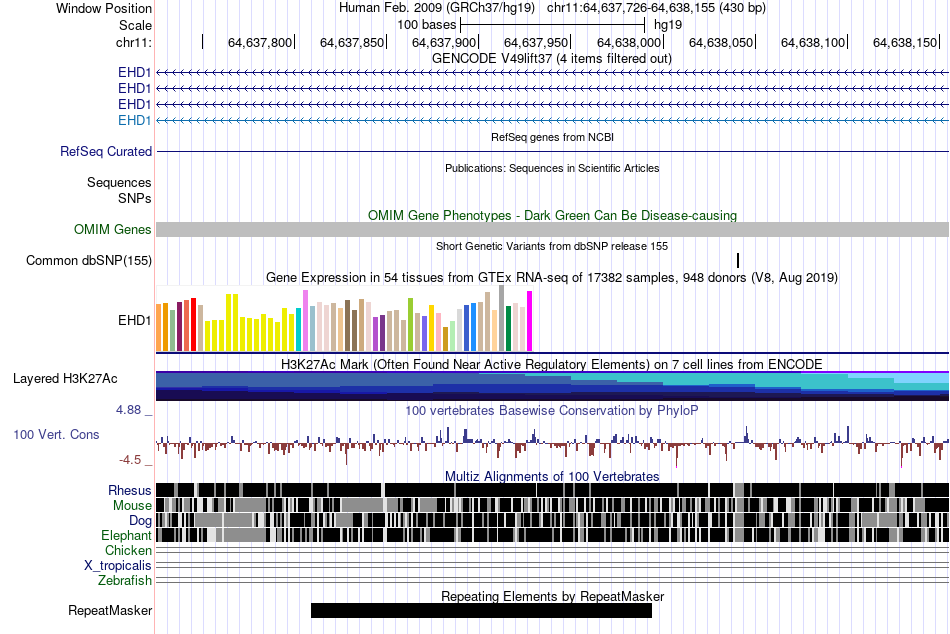Open the H3K27Ac Mark track title
The height and width of the screenshot is (634, 950).
552,365
